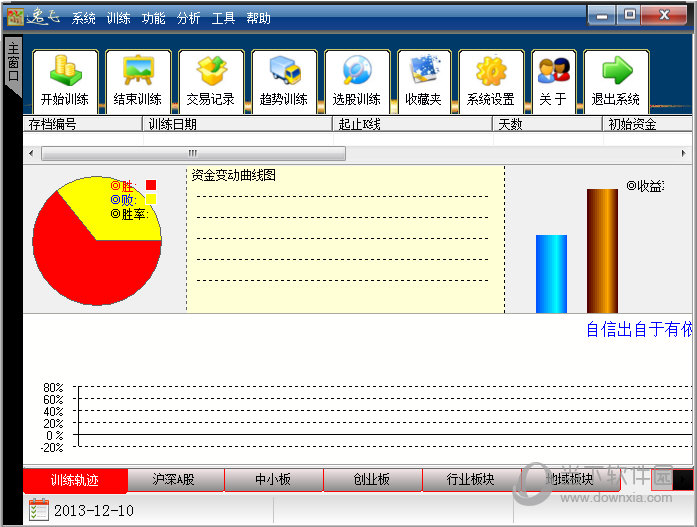Switch to the 训练轨迹 tab
The image size is (697, 527).
[x=75, y=480]
